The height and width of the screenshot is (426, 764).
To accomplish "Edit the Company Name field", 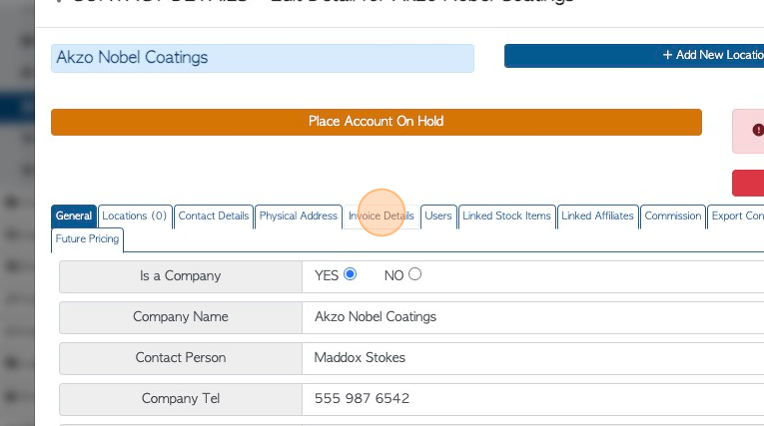I will click(x=533, y=317).
